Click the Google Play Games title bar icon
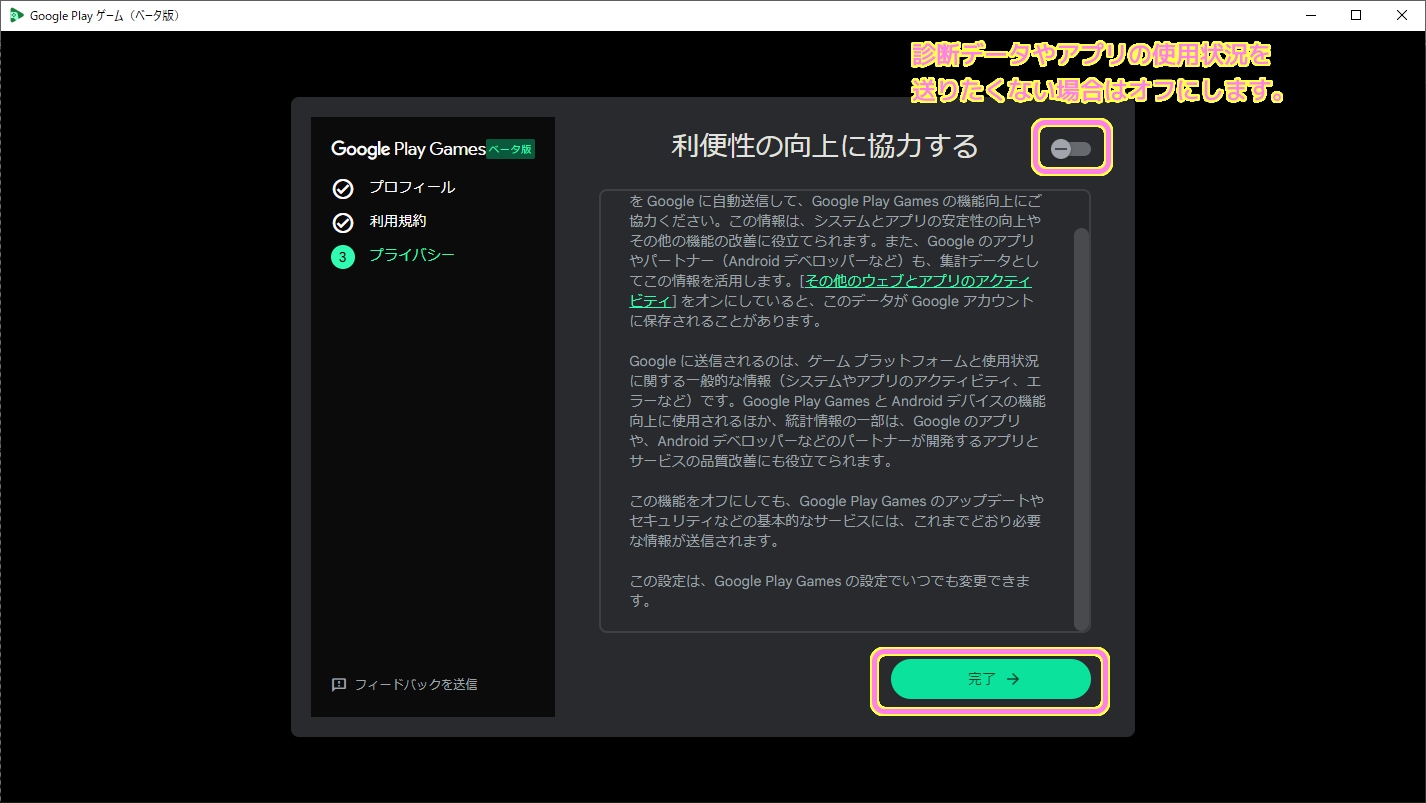 pyautogui.click(x=16, y=15)
